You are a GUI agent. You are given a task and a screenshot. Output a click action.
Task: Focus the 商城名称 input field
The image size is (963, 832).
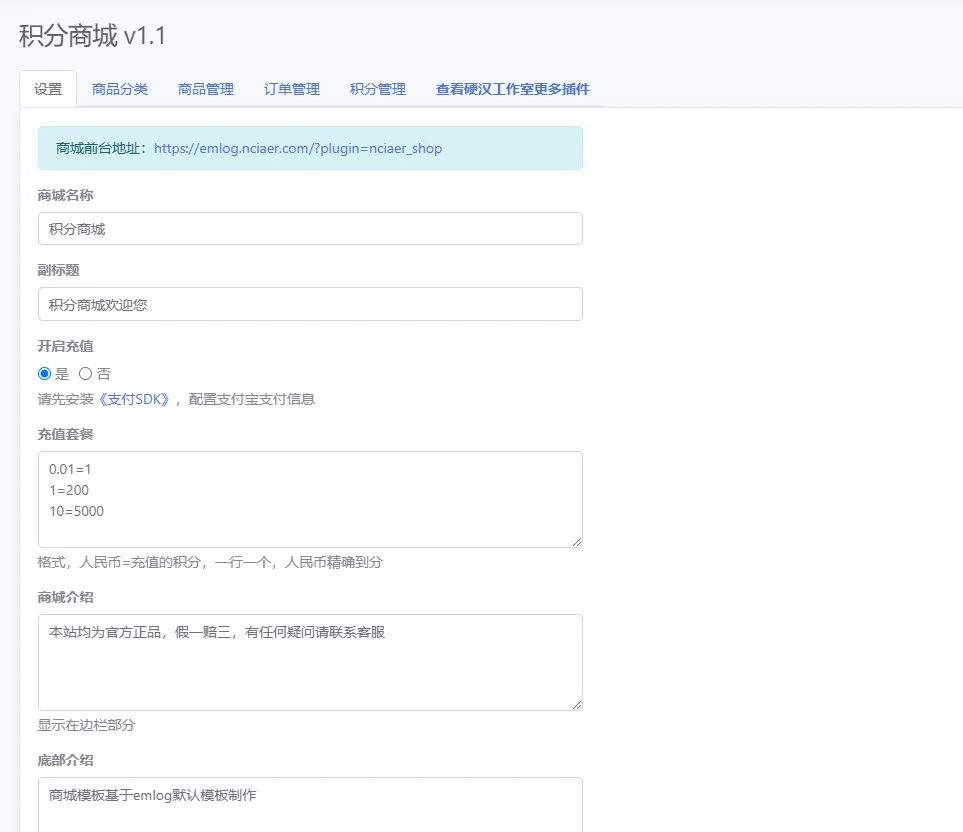(310, 228)
